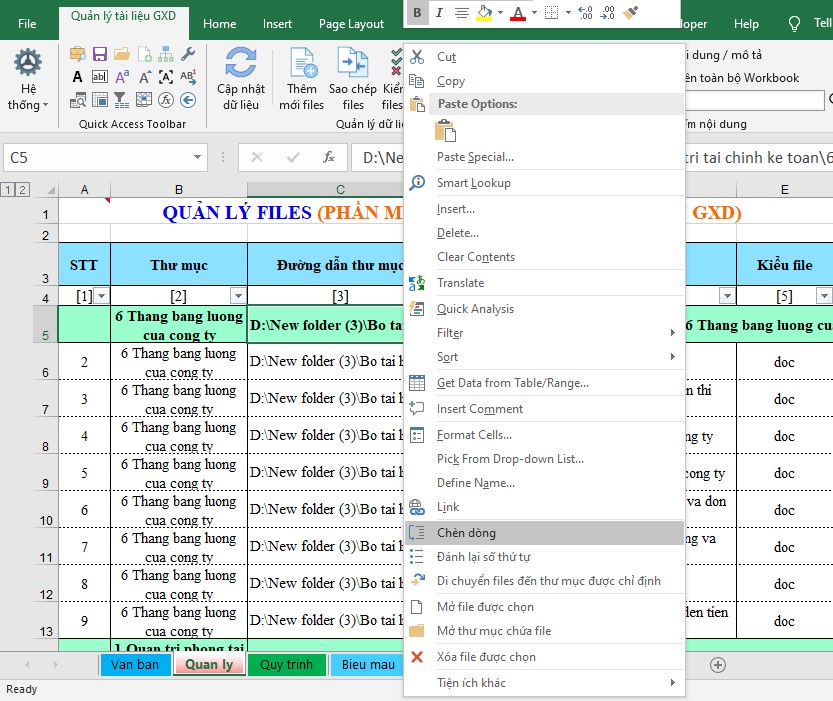
Task: Click the format painter brush icon
Action: (630, 13)
